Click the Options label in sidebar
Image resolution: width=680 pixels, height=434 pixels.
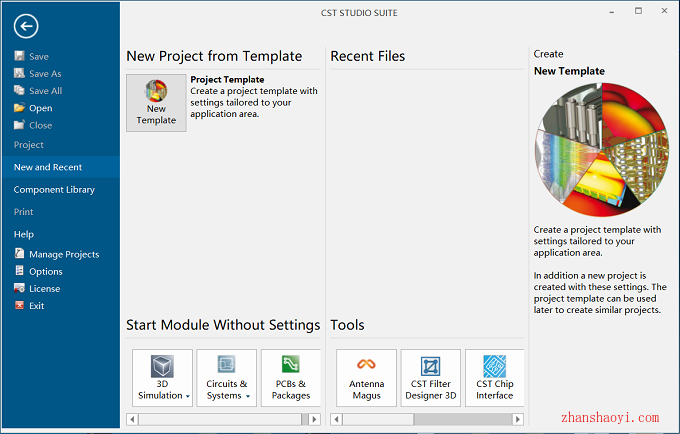point(46,271)
